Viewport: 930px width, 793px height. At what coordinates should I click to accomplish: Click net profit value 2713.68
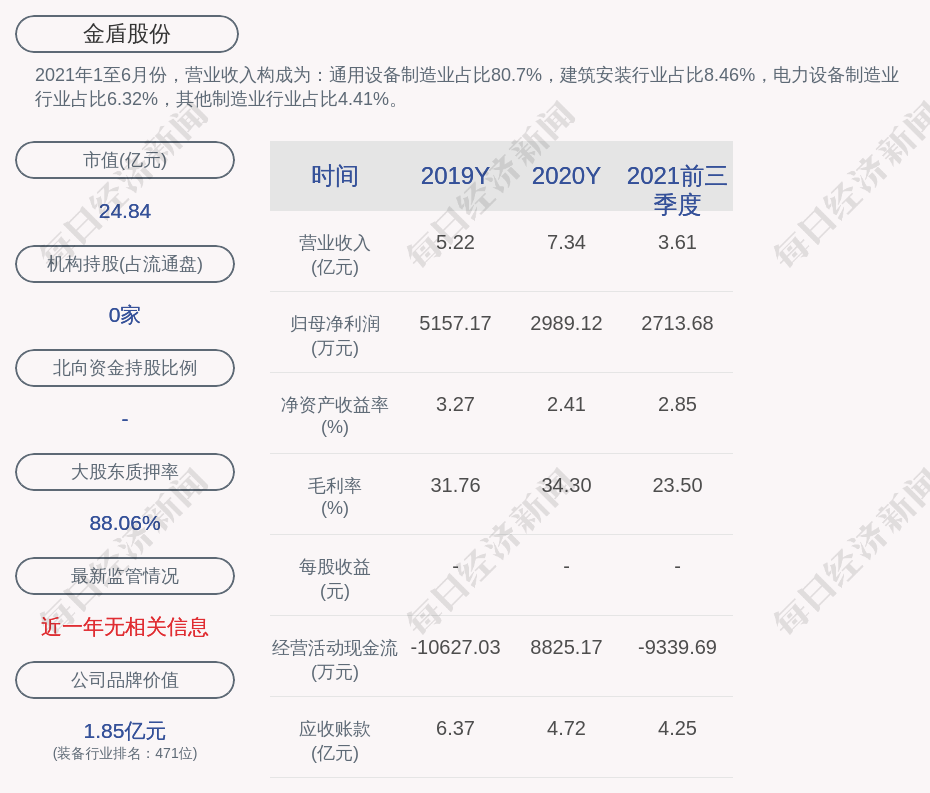[x=677, y=323]
